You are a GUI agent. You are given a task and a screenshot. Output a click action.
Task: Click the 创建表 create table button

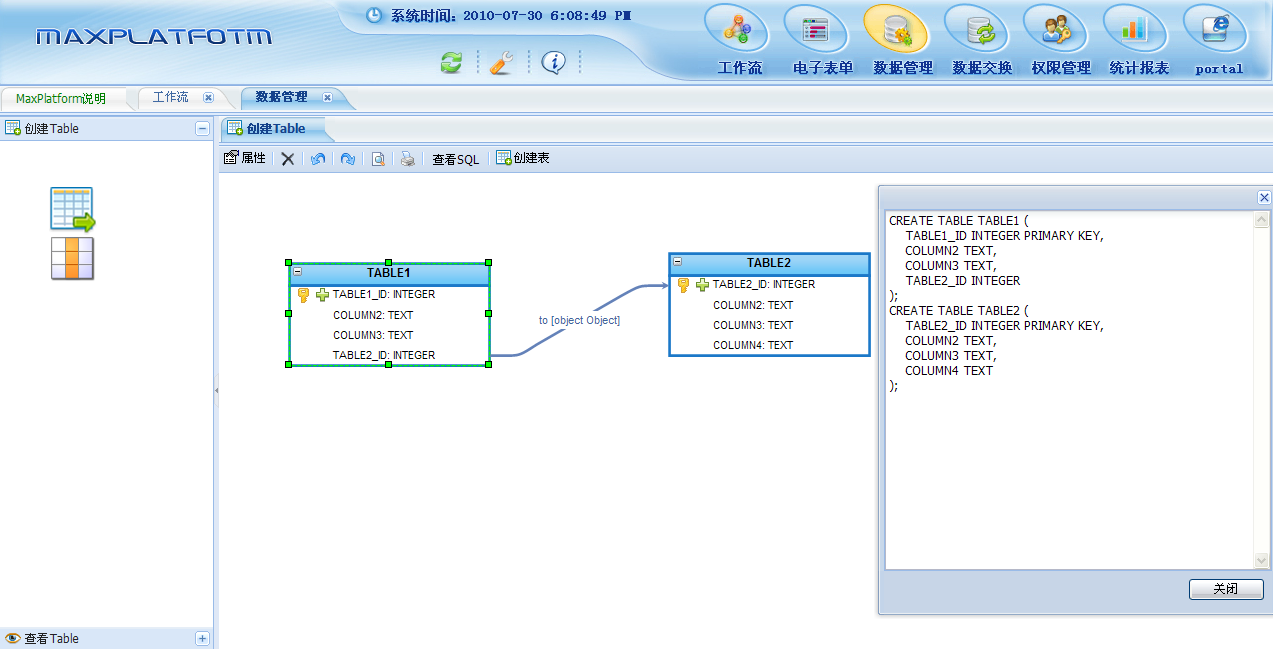523,158
